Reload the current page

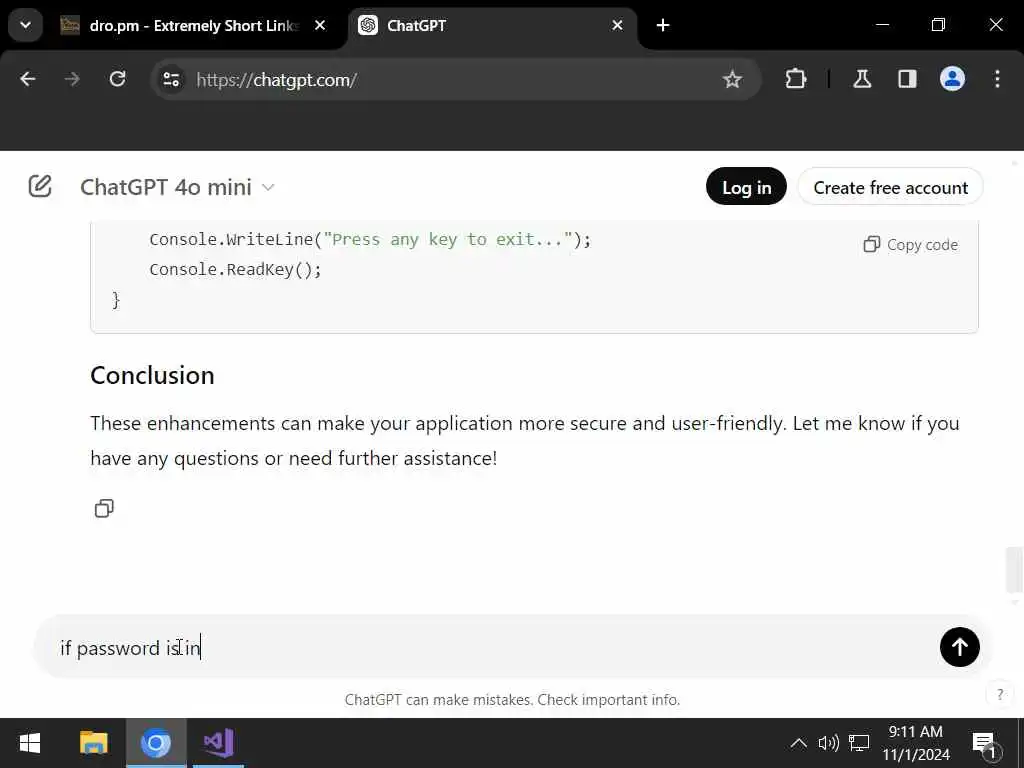[118, 80]
